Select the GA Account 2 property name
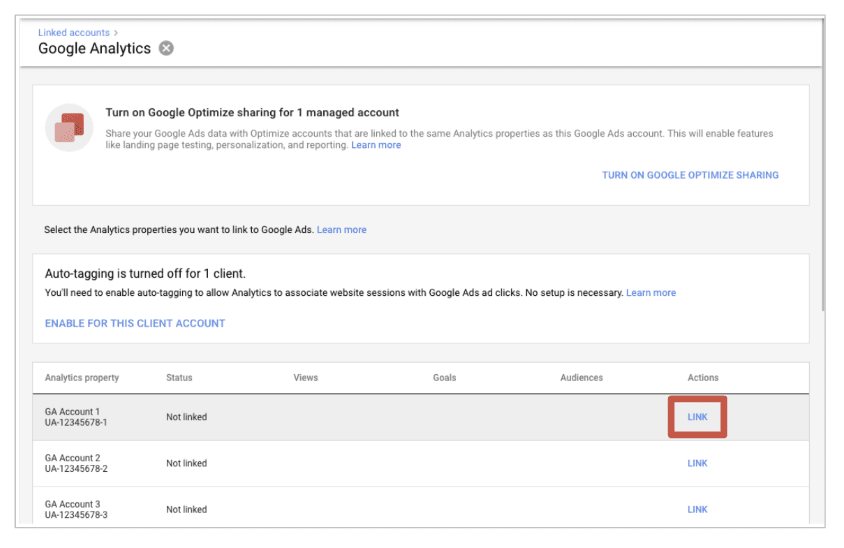 pyautogui.click(x=73, y=458)
